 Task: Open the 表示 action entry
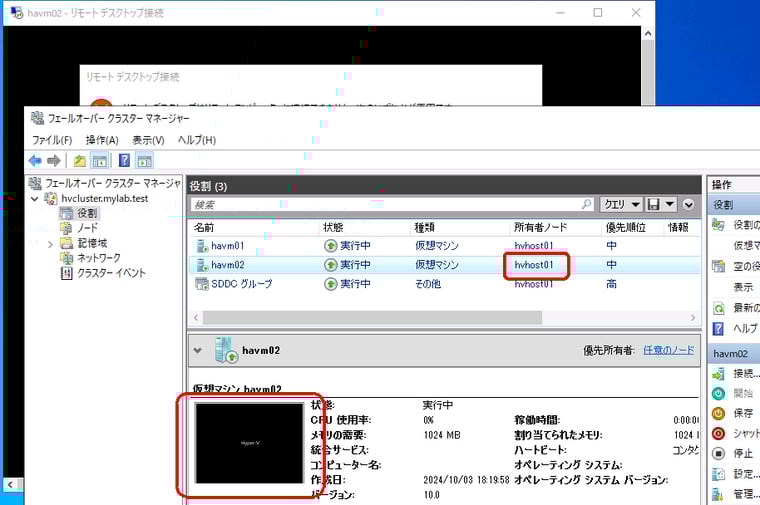pos(743,287)
